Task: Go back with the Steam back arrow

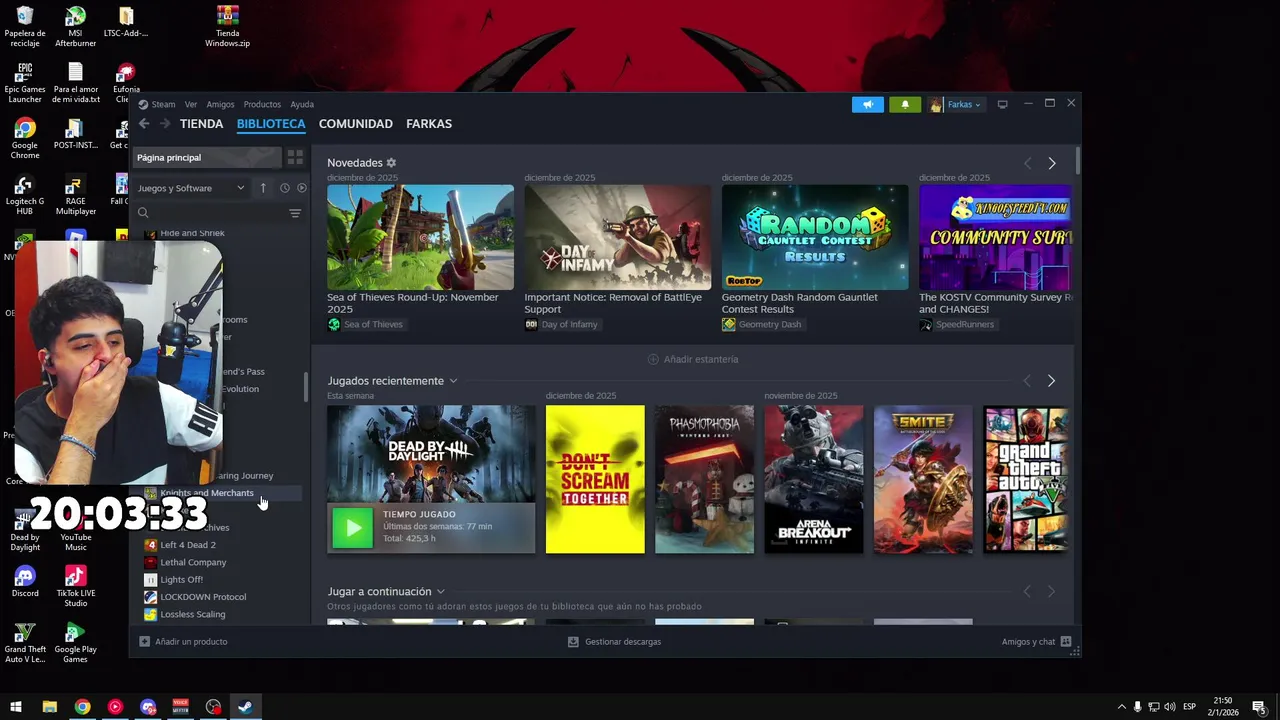Action: [144, 124]
